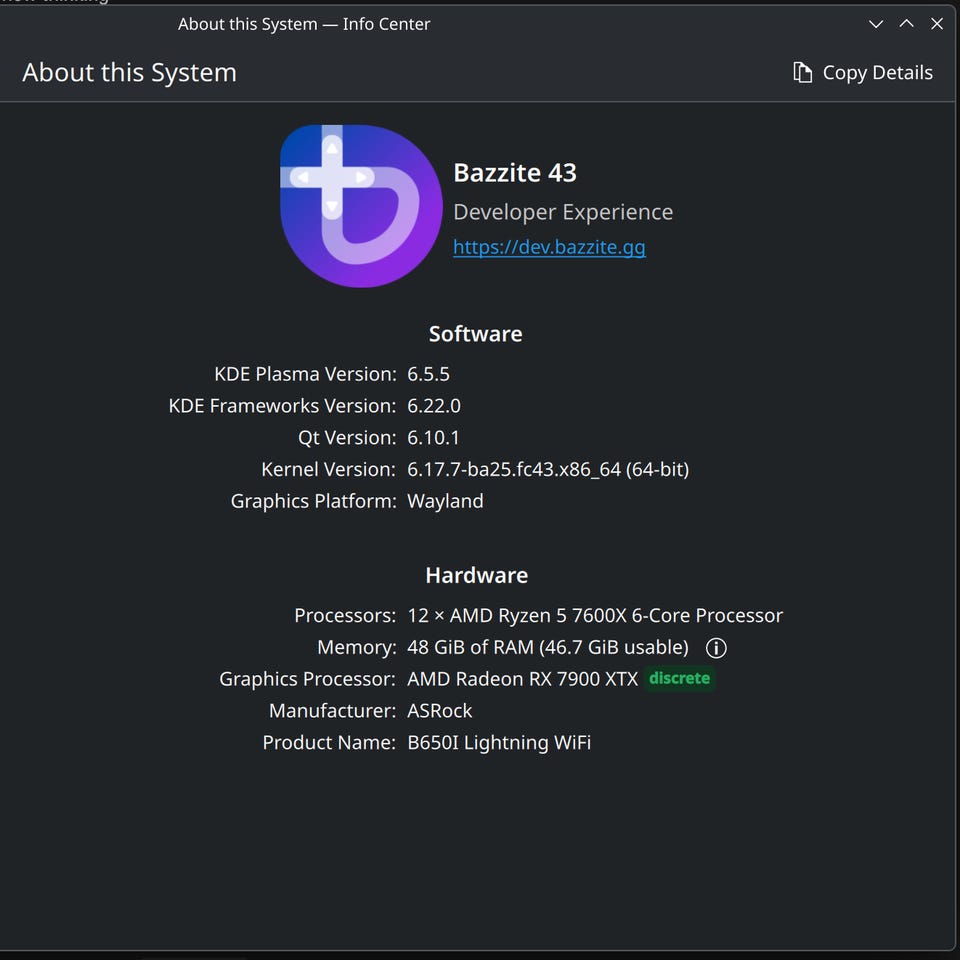This screenshot has height=960, width=960.
Task: Click the B650I Lightning WiFi product name
Action: click(x=499, y=742)
